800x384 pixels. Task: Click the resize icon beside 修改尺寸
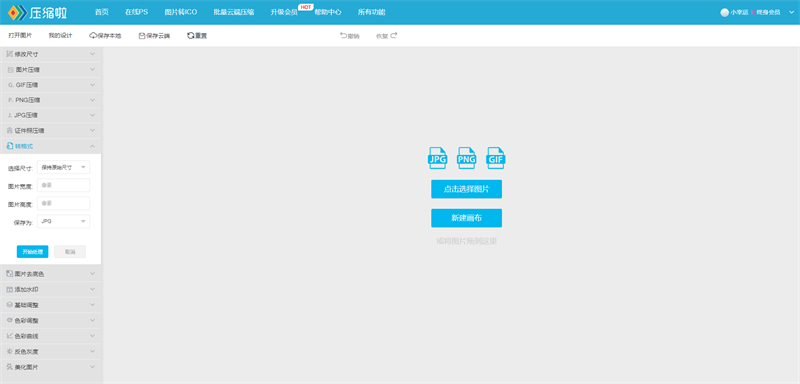coord(10,54)
